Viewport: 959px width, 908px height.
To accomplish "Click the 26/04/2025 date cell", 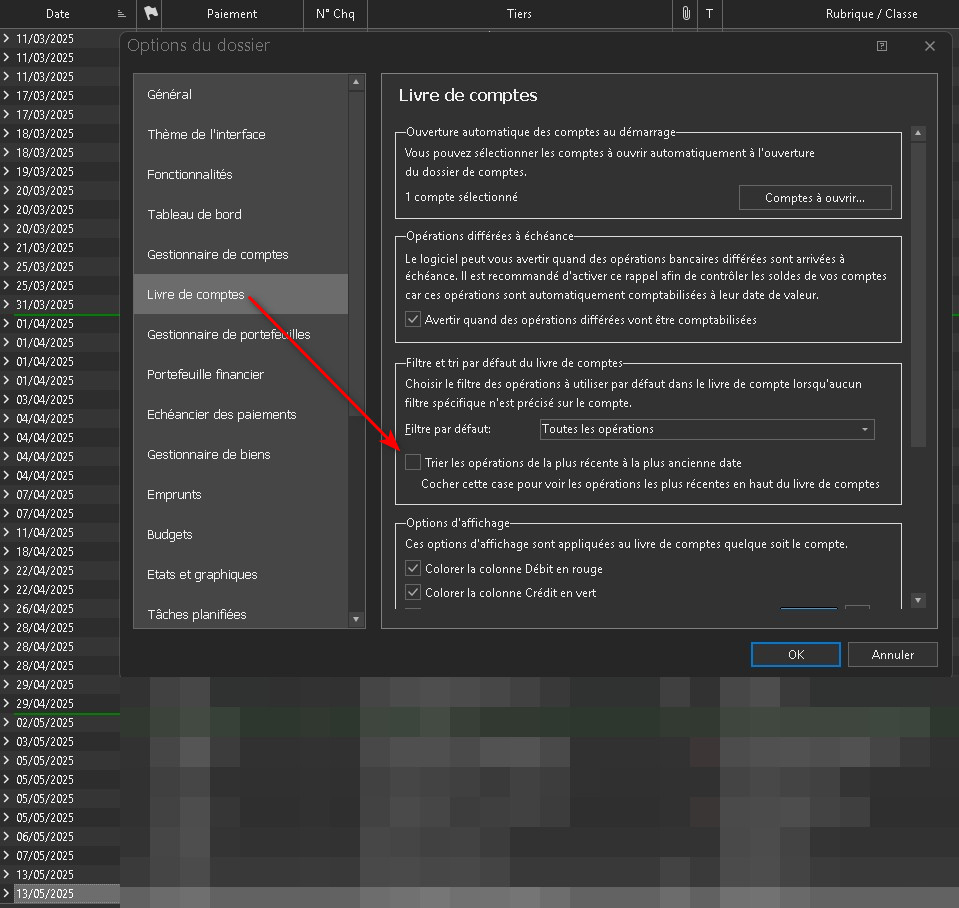I will (x=45, y=608).
